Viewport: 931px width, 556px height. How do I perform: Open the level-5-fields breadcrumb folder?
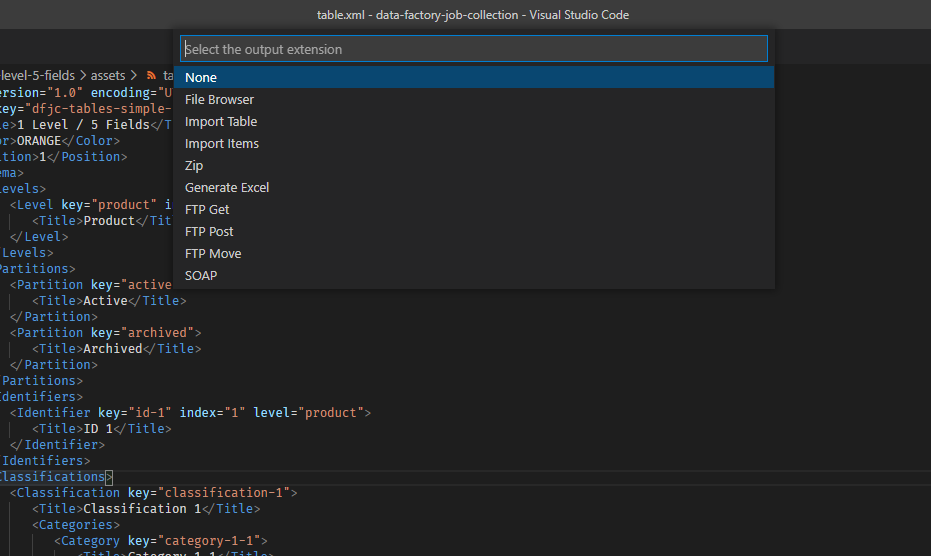point(37,76)
